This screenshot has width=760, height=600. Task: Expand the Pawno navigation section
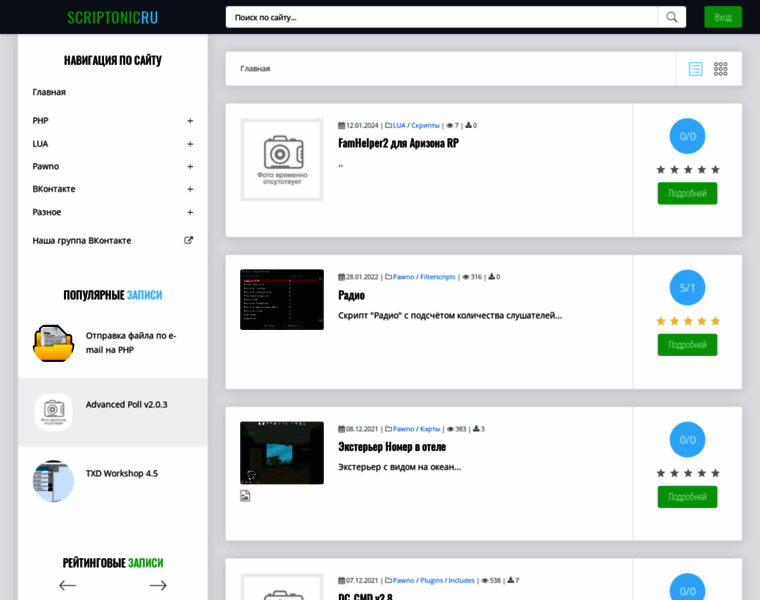[x=190, y=167]
